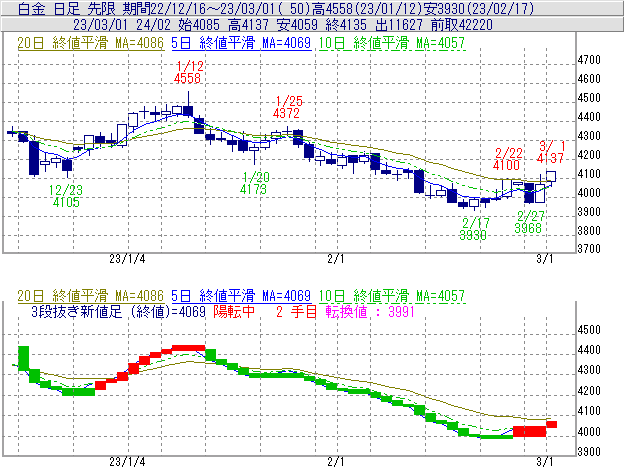
Task: Click the red 陽転中 status text
Action: point(234,311)
